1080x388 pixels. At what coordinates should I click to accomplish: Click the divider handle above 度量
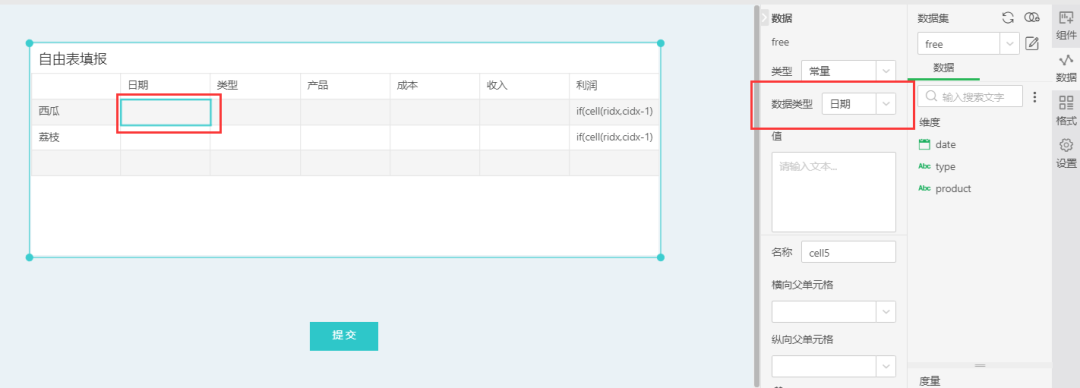click(x=980, y=365)
